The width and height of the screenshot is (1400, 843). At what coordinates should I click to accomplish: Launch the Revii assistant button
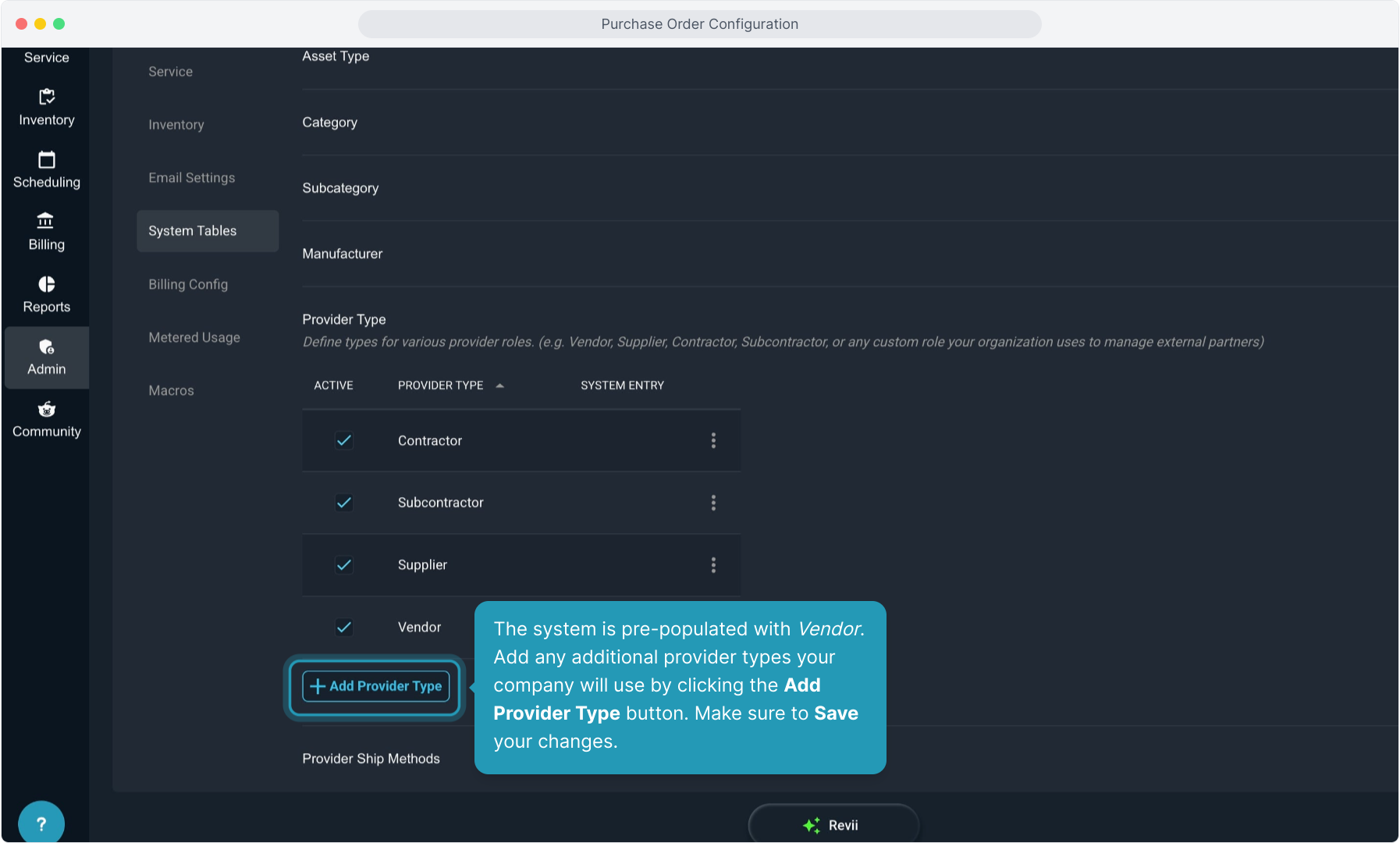click(833, 825)
